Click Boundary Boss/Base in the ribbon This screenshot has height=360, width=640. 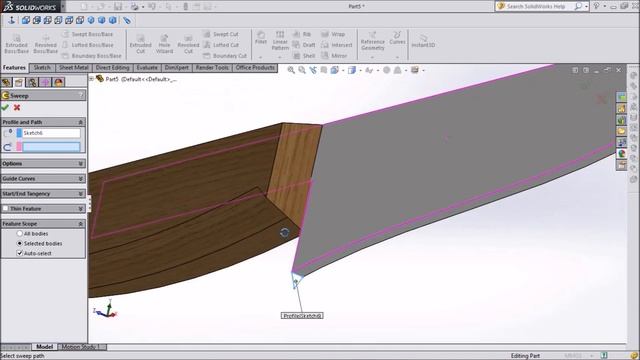92,56
